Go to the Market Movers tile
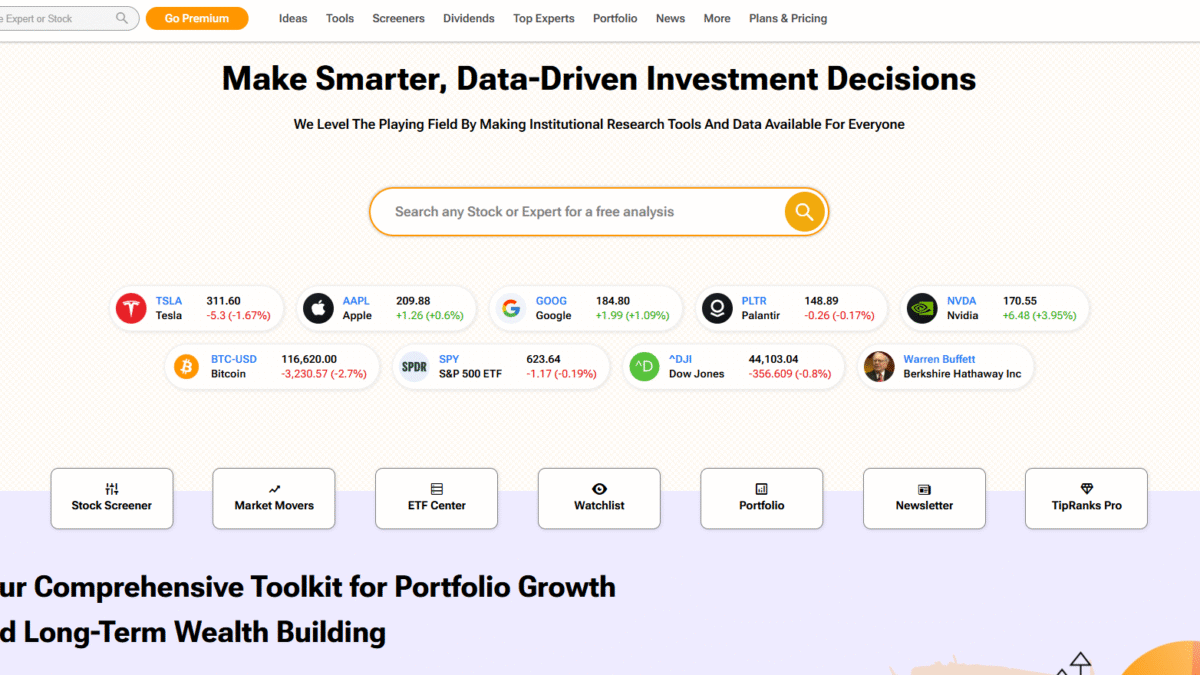 point(274,498)
